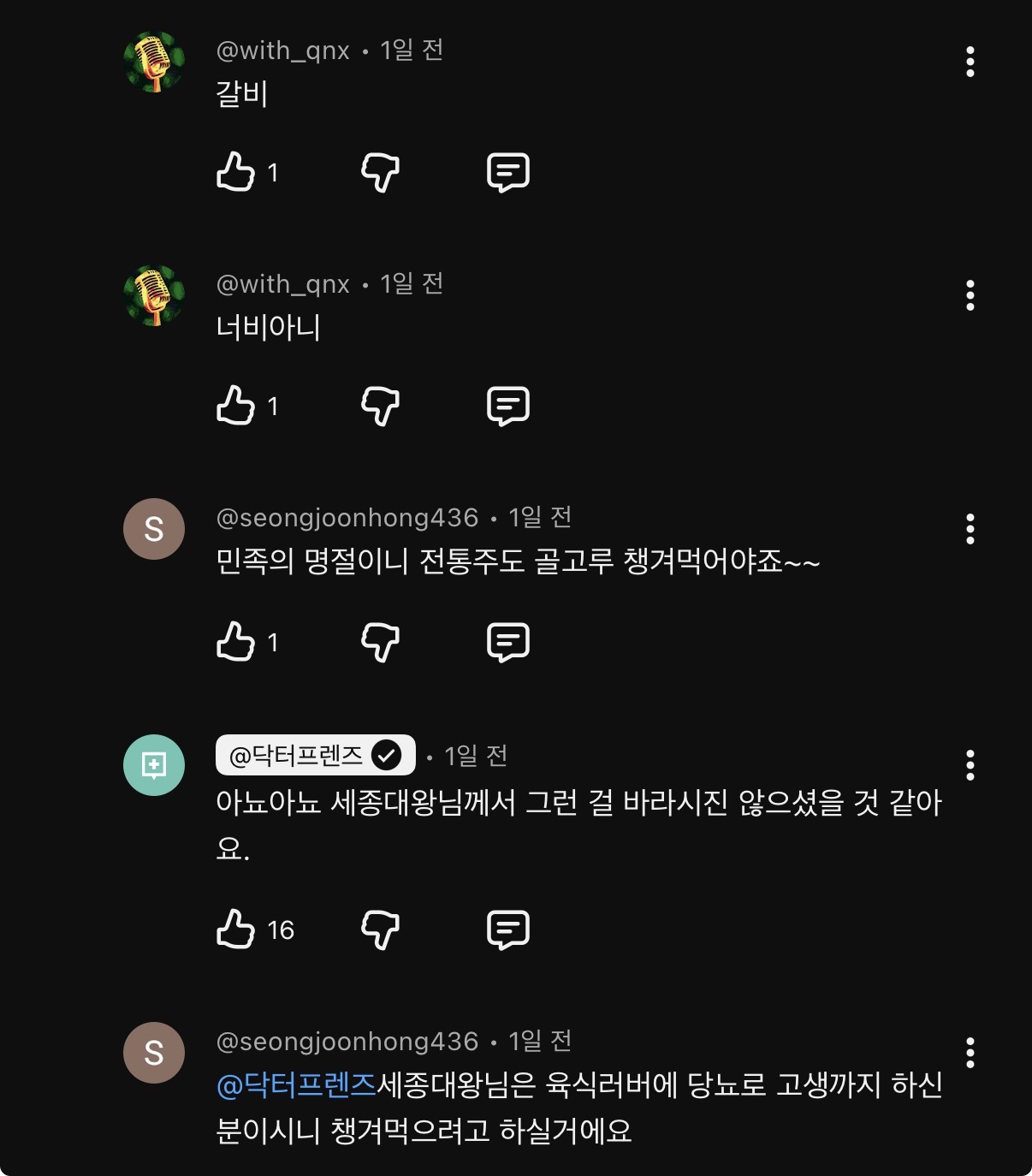Dislike the '갈비' comment
Screen dimensions: 1032x1176
[x=380, y=172]
